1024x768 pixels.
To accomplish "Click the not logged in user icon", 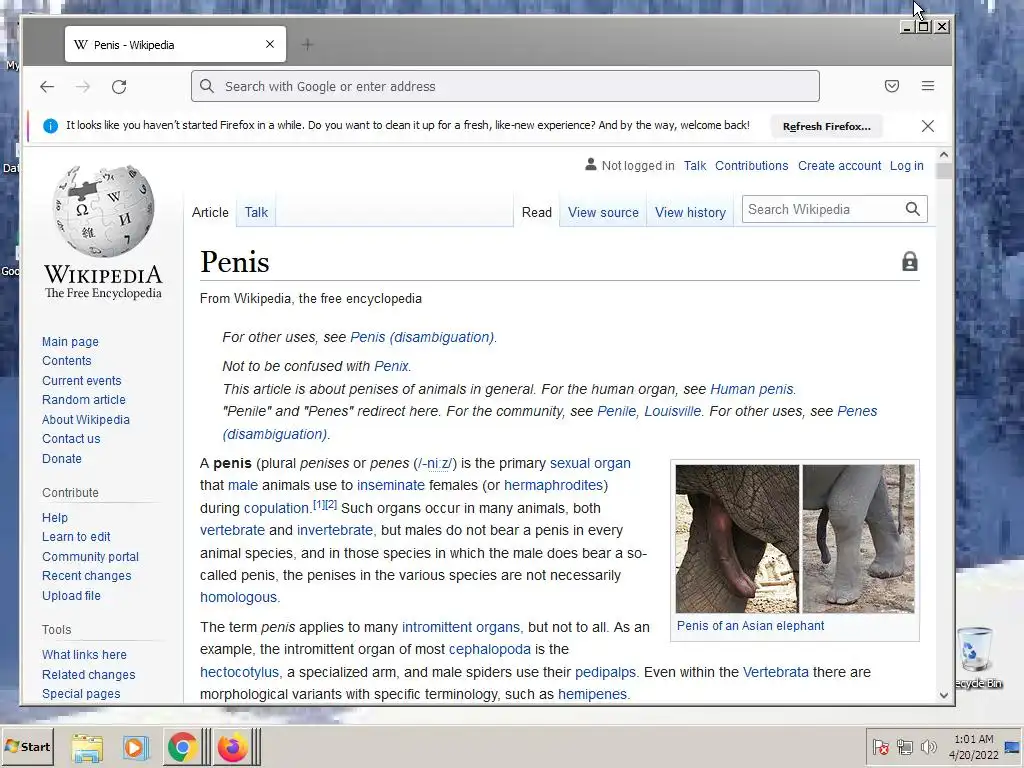I will (x=590, y=165).
